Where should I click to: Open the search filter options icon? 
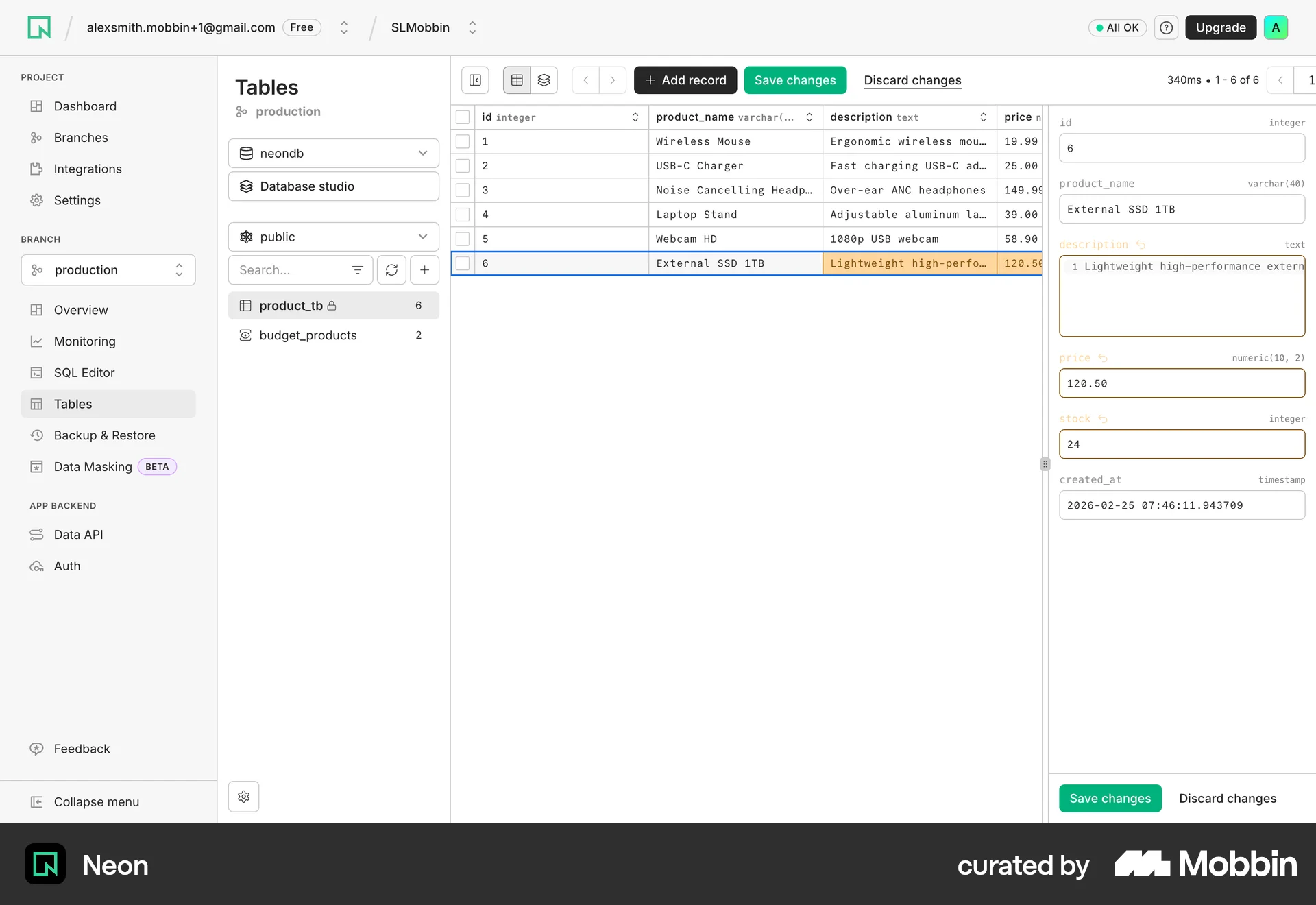358,270
